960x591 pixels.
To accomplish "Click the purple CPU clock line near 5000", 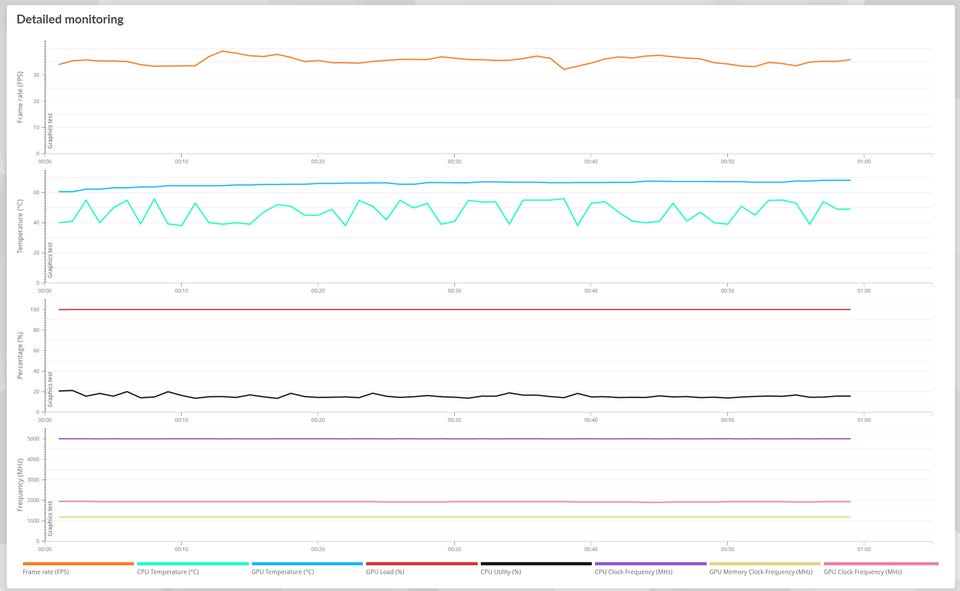I will pyautogui.click(x=454, y=439).
